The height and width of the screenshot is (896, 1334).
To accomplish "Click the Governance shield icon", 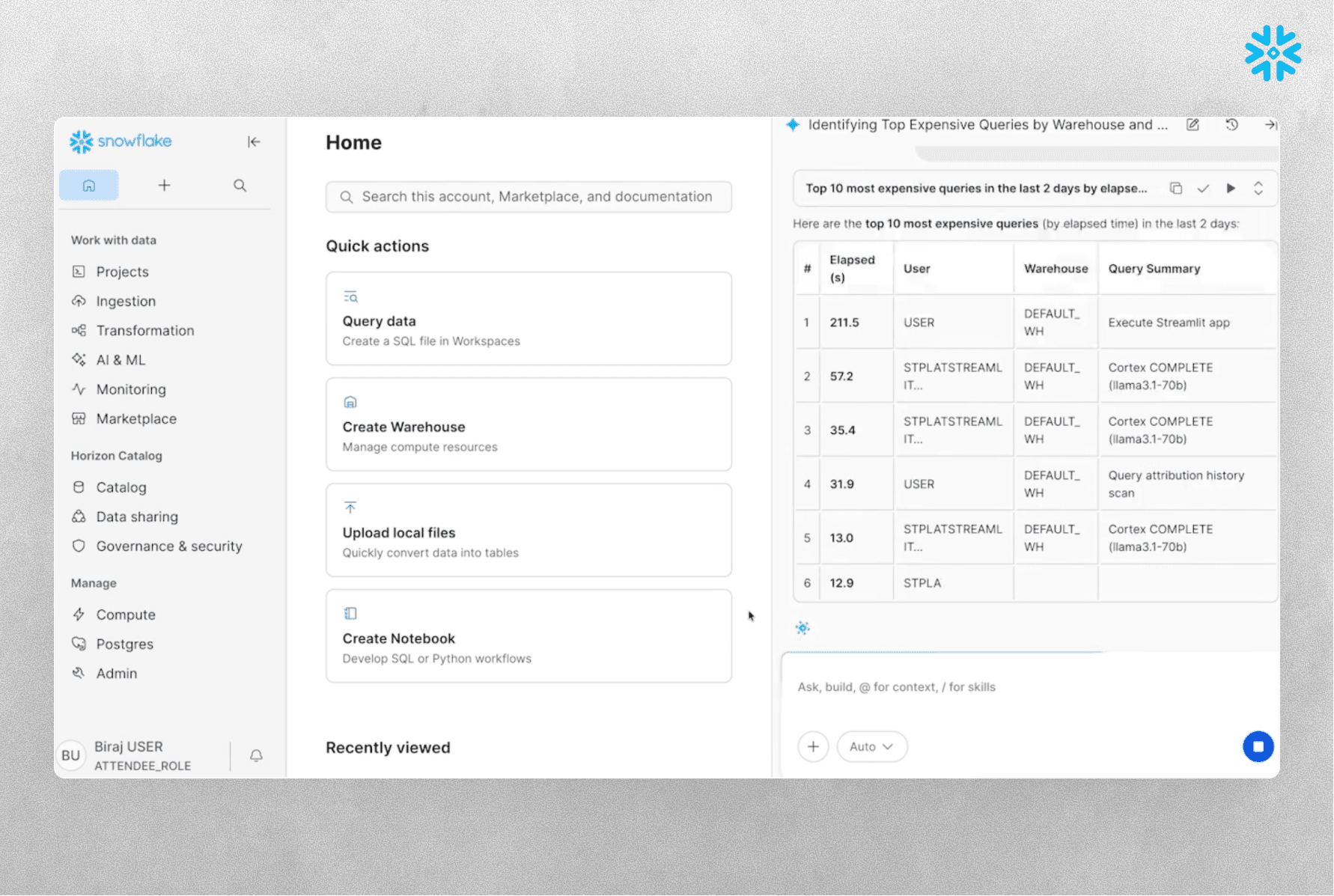I will [x=79, y=546].
